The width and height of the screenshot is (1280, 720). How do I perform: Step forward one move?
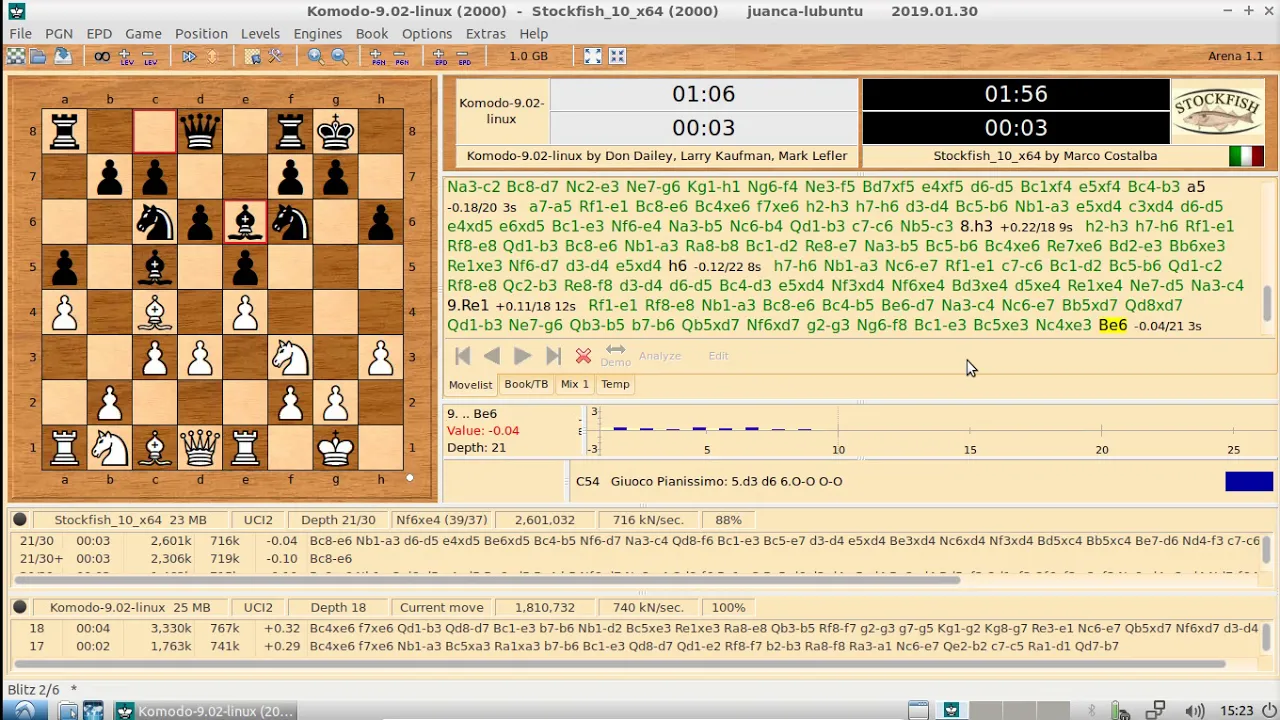click(522, 356)
